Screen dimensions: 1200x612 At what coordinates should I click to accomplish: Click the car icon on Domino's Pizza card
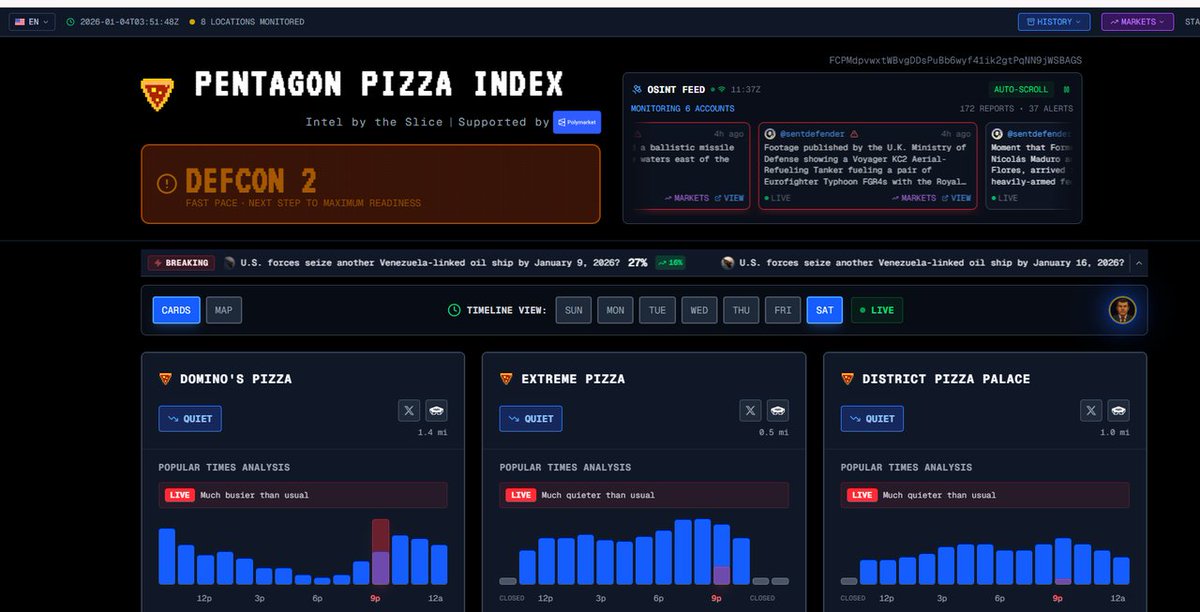pyautogui.click(x=436, y=410)
